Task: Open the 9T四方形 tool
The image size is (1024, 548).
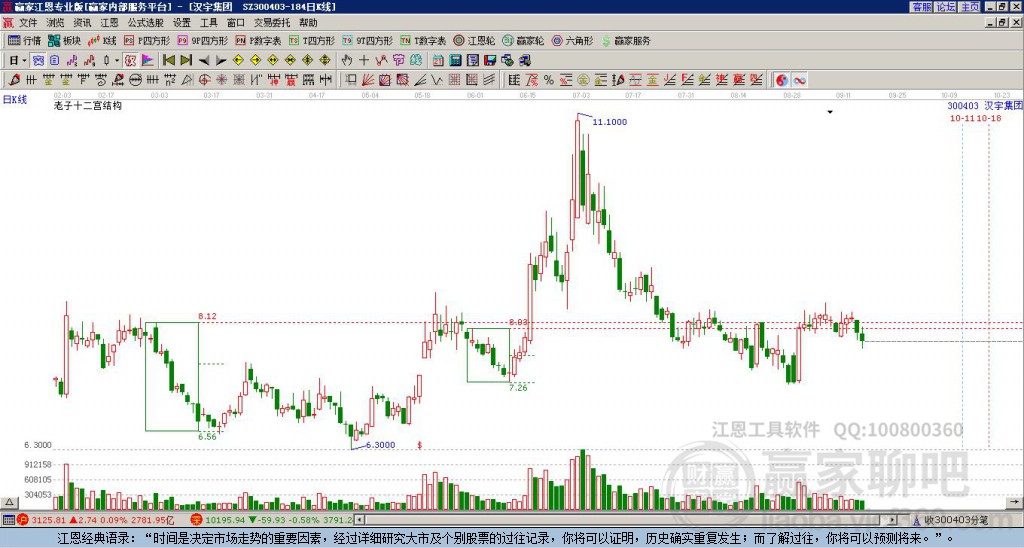Action: tap(367, 40)
